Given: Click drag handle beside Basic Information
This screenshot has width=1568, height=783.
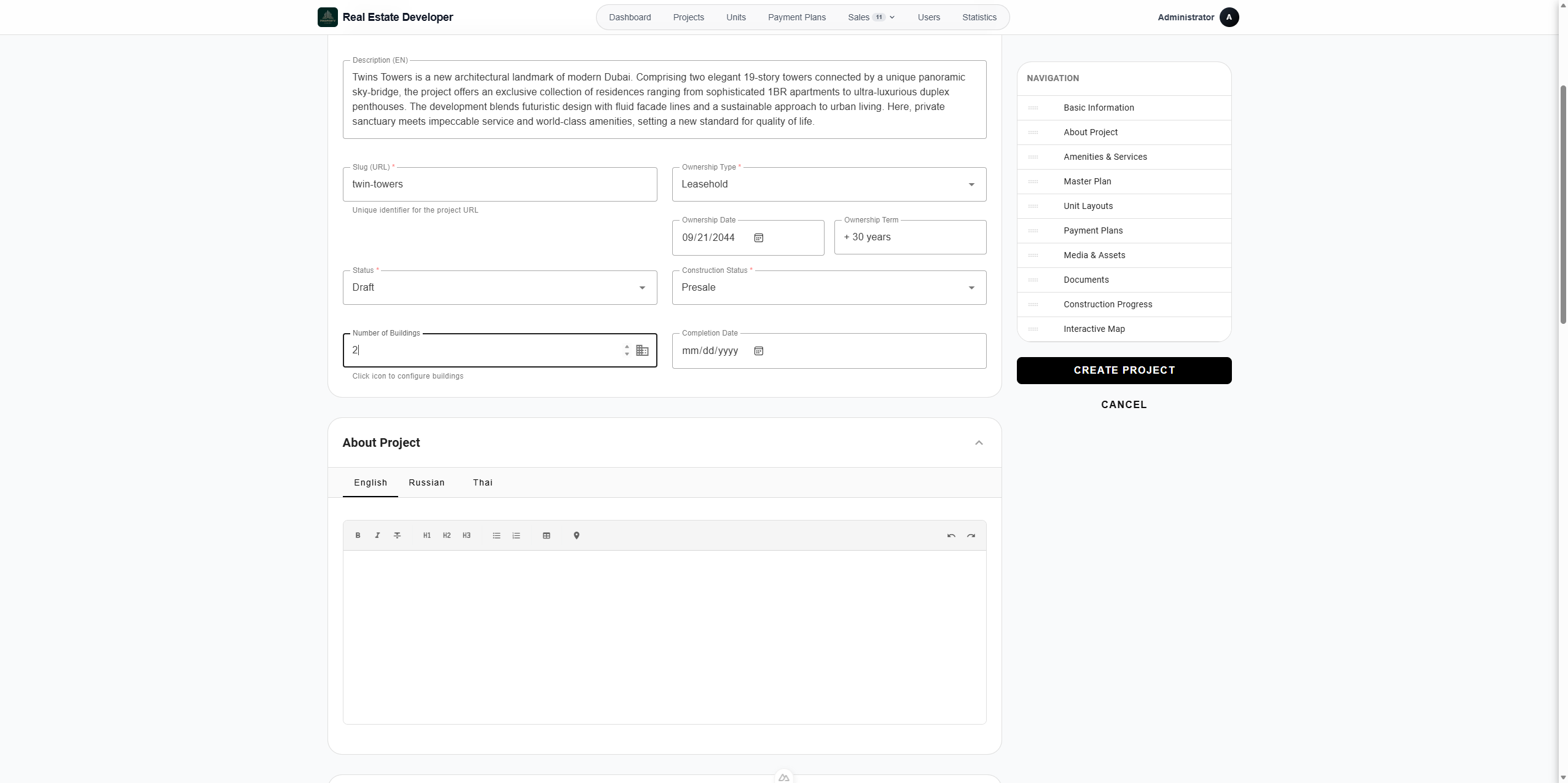Looking at the screenshot, I should [1033, 108].
